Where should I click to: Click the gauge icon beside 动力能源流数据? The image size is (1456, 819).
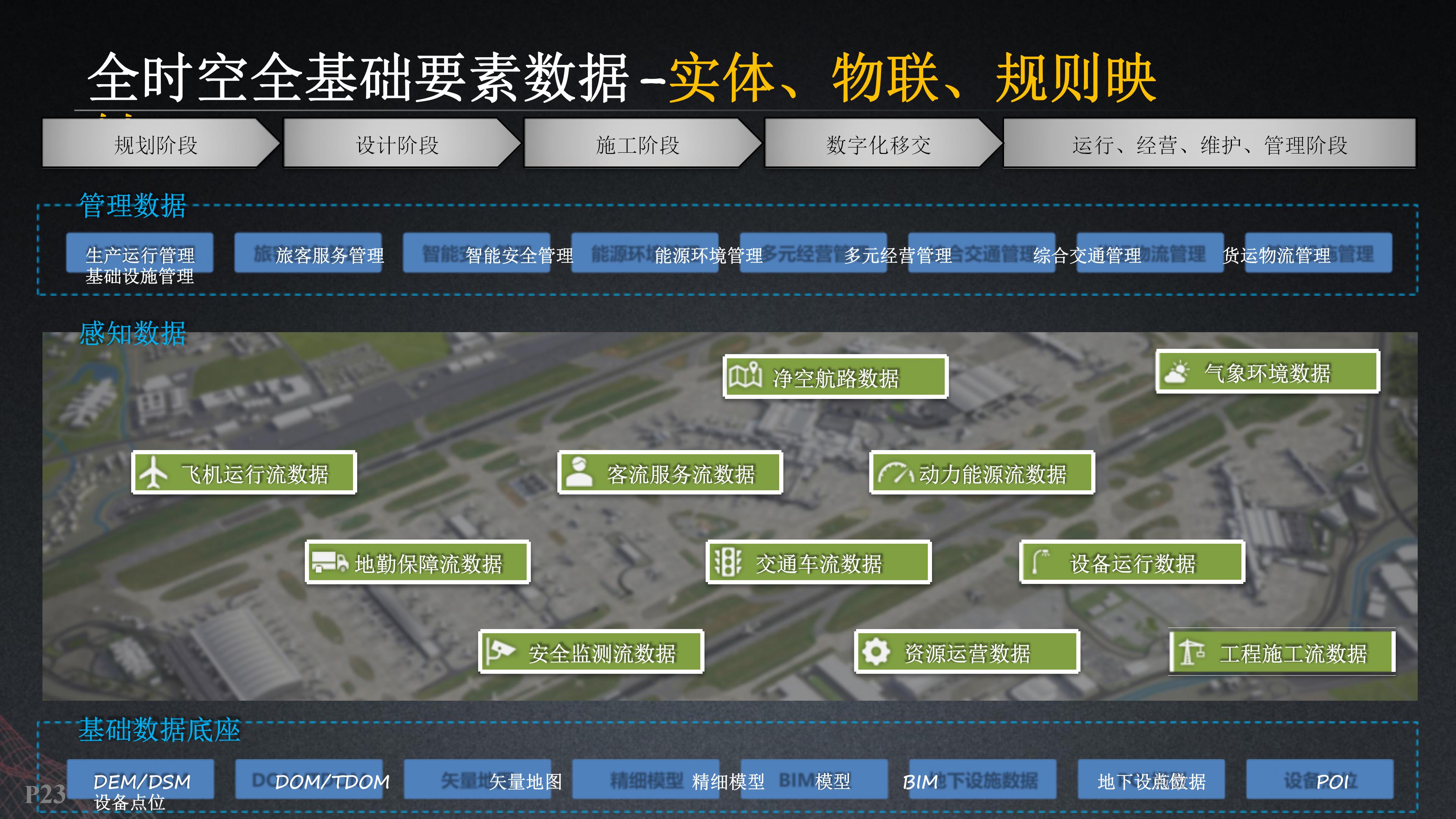[x=895, y=473]
